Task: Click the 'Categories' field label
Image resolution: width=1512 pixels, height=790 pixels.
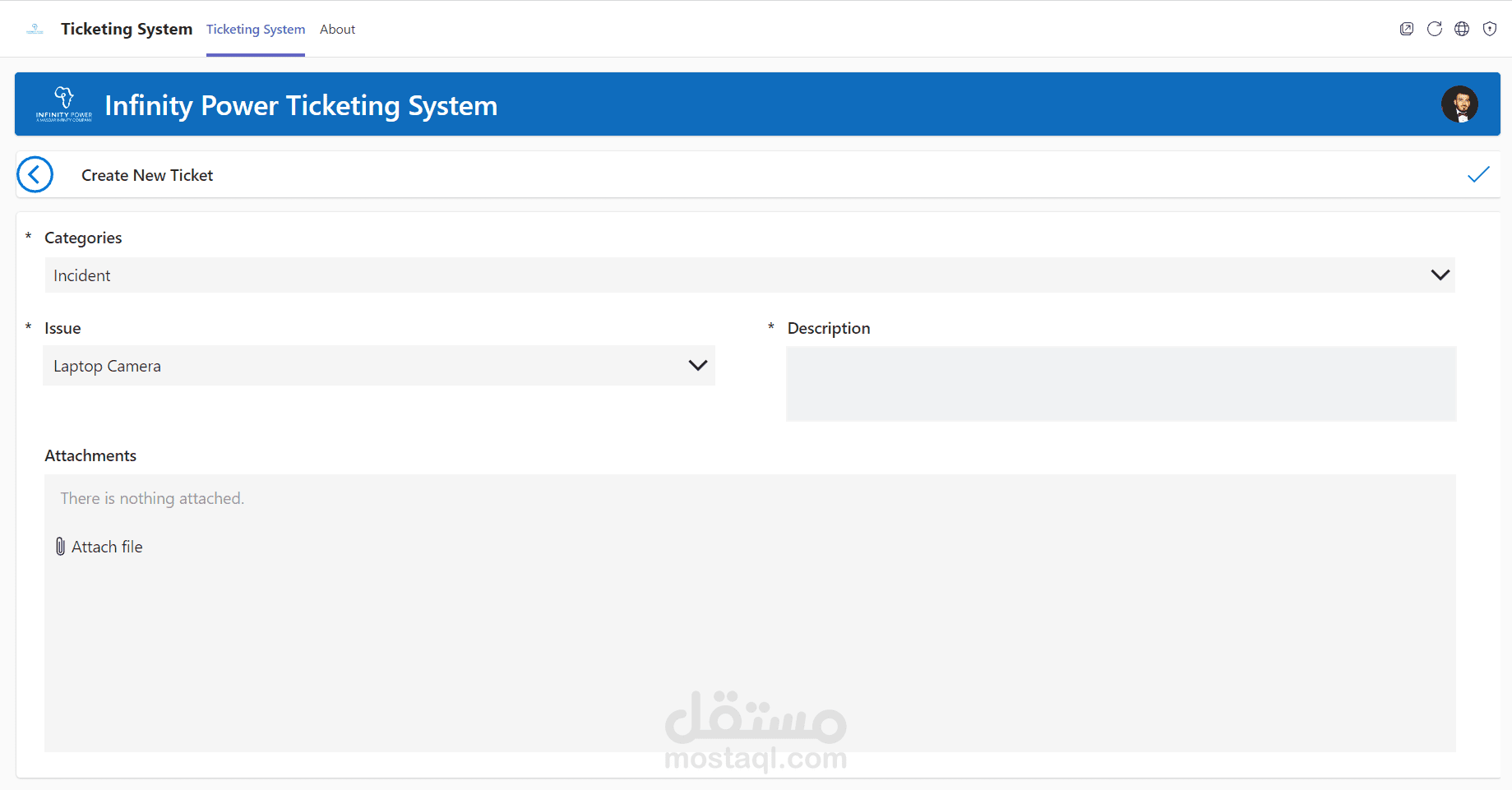Action: [x=83, y=238]
